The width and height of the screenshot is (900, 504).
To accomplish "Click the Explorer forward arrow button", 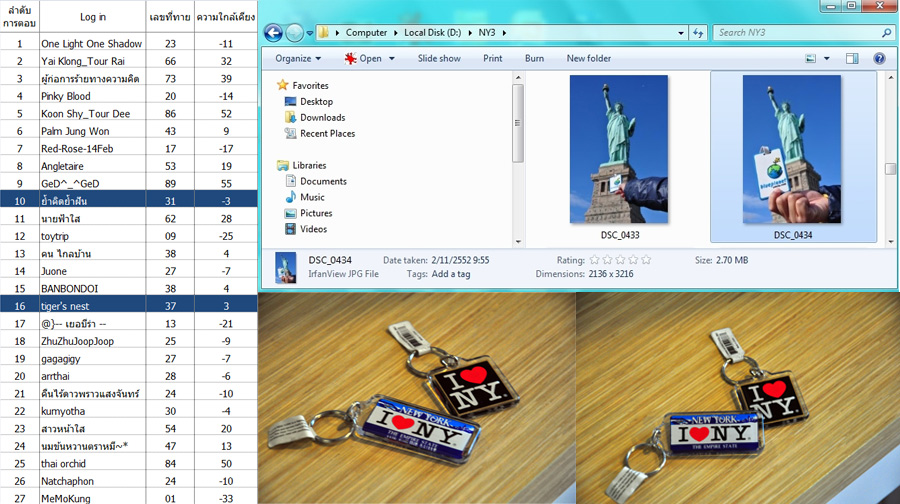I will click(294, 33).
